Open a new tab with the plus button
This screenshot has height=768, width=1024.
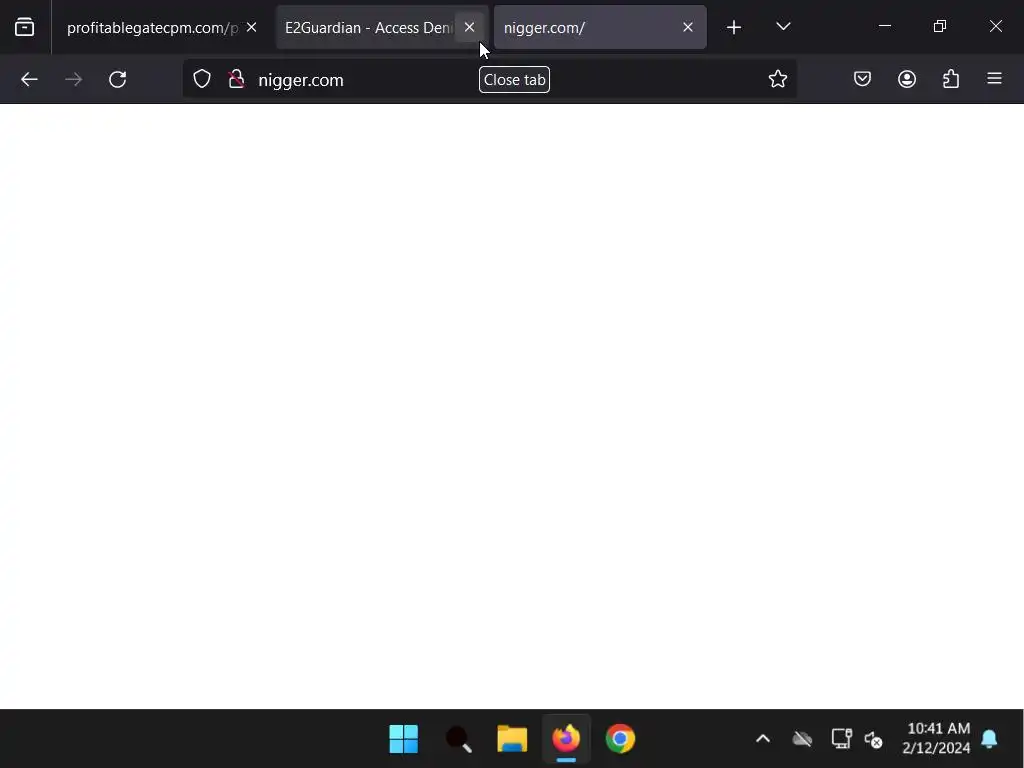[734, 27]
